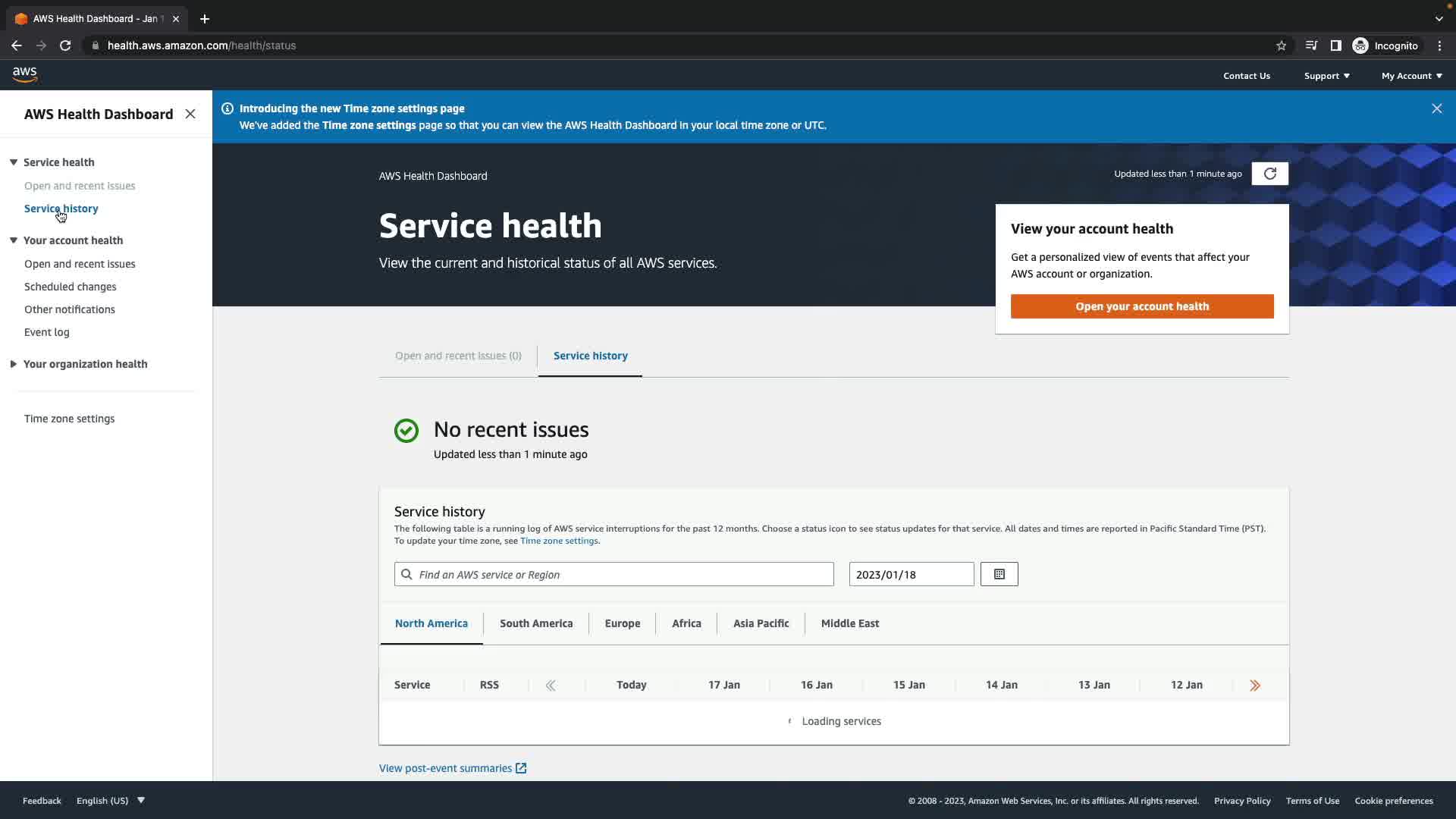This screenshot has width=1456, height=819.
Task: Click the Find an AWS service search field
Action: (x=614, y=575)
